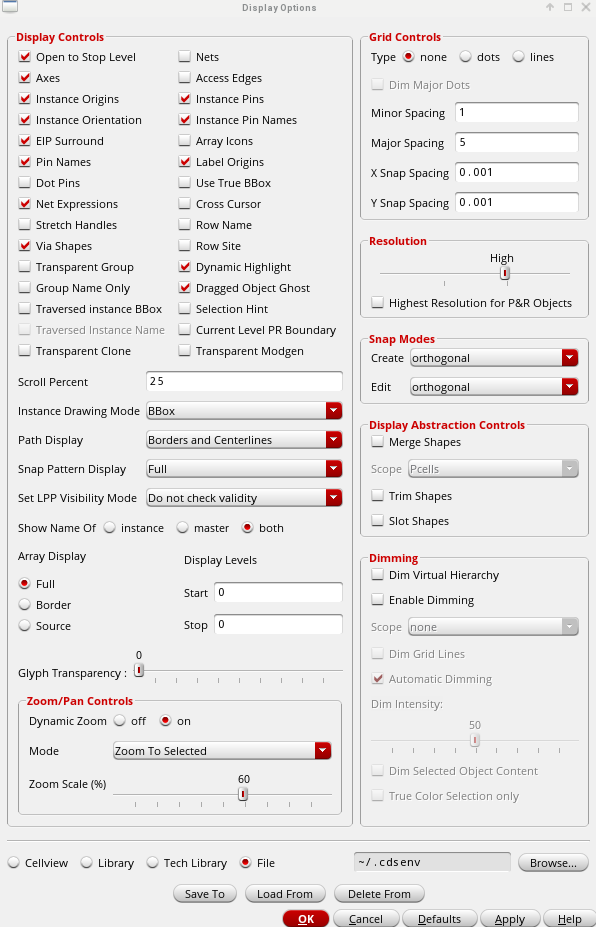The image size is (596, 927).
Task: Select grid type dots
Action: pos(465,57)
